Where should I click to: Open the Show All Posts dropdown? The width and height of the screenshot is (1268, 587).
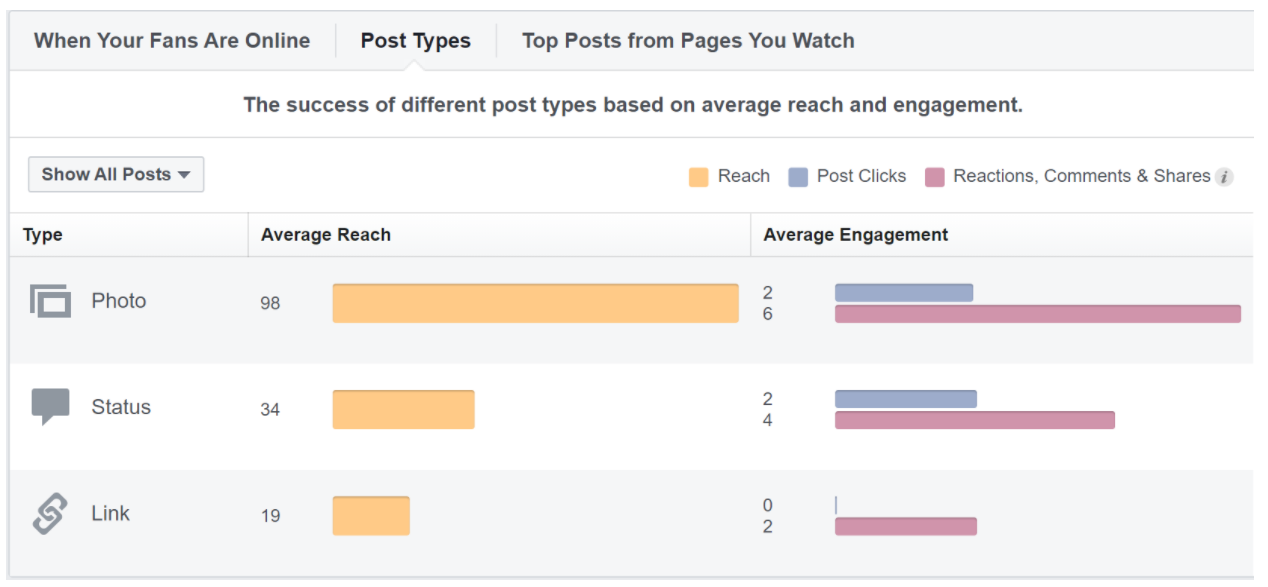(116, 174)
